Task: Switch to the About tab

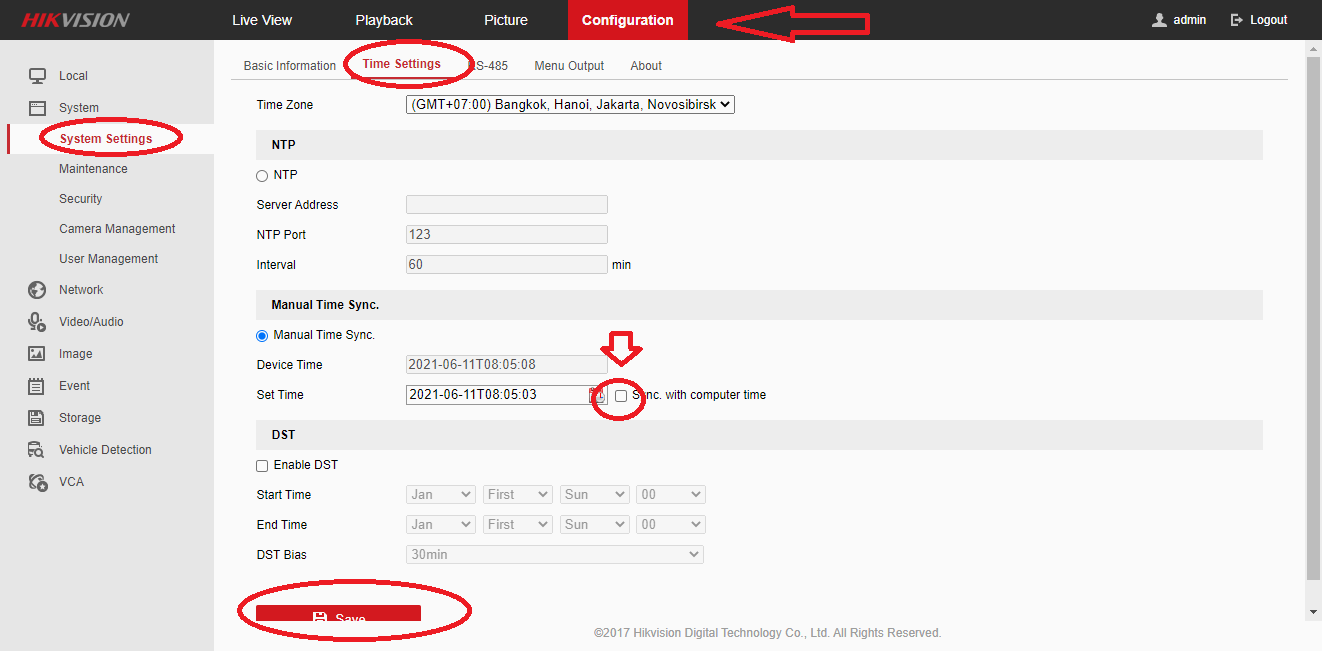Action: tap(646, 66)
